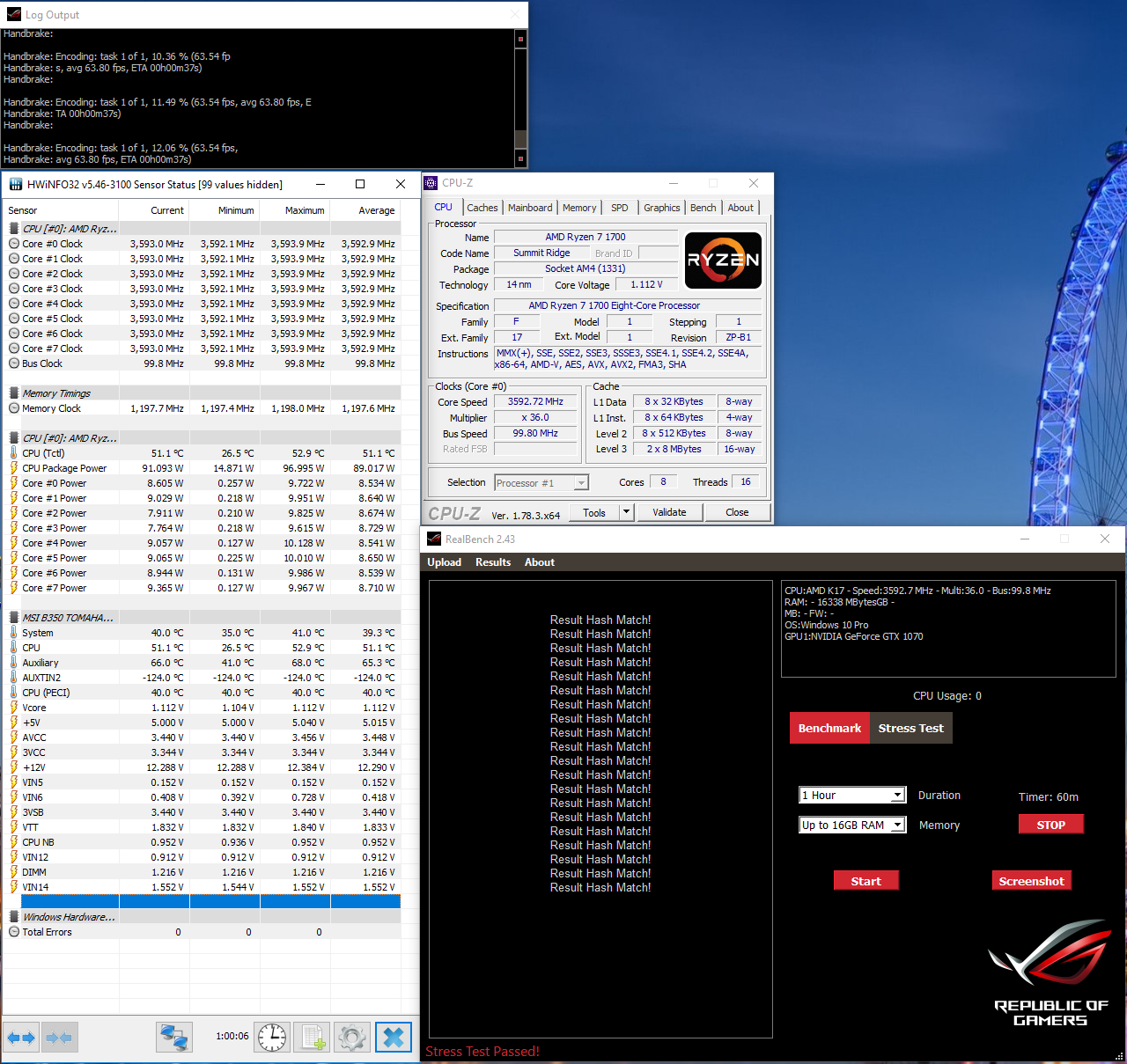
Task: Click the Maximum column header in HWiNFO
Action: [295, 210]
